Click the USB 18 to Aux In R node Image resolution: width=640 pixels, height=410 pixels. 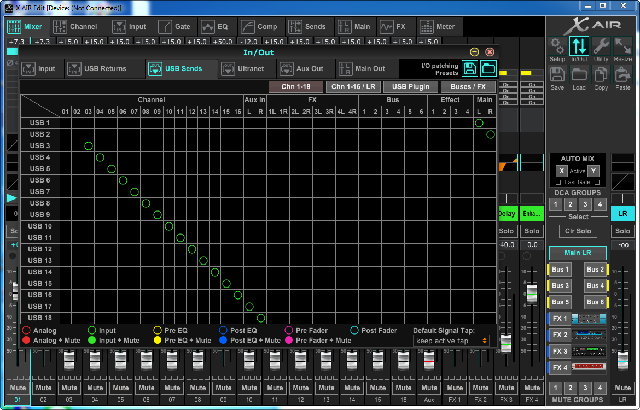tap(261, 318)
